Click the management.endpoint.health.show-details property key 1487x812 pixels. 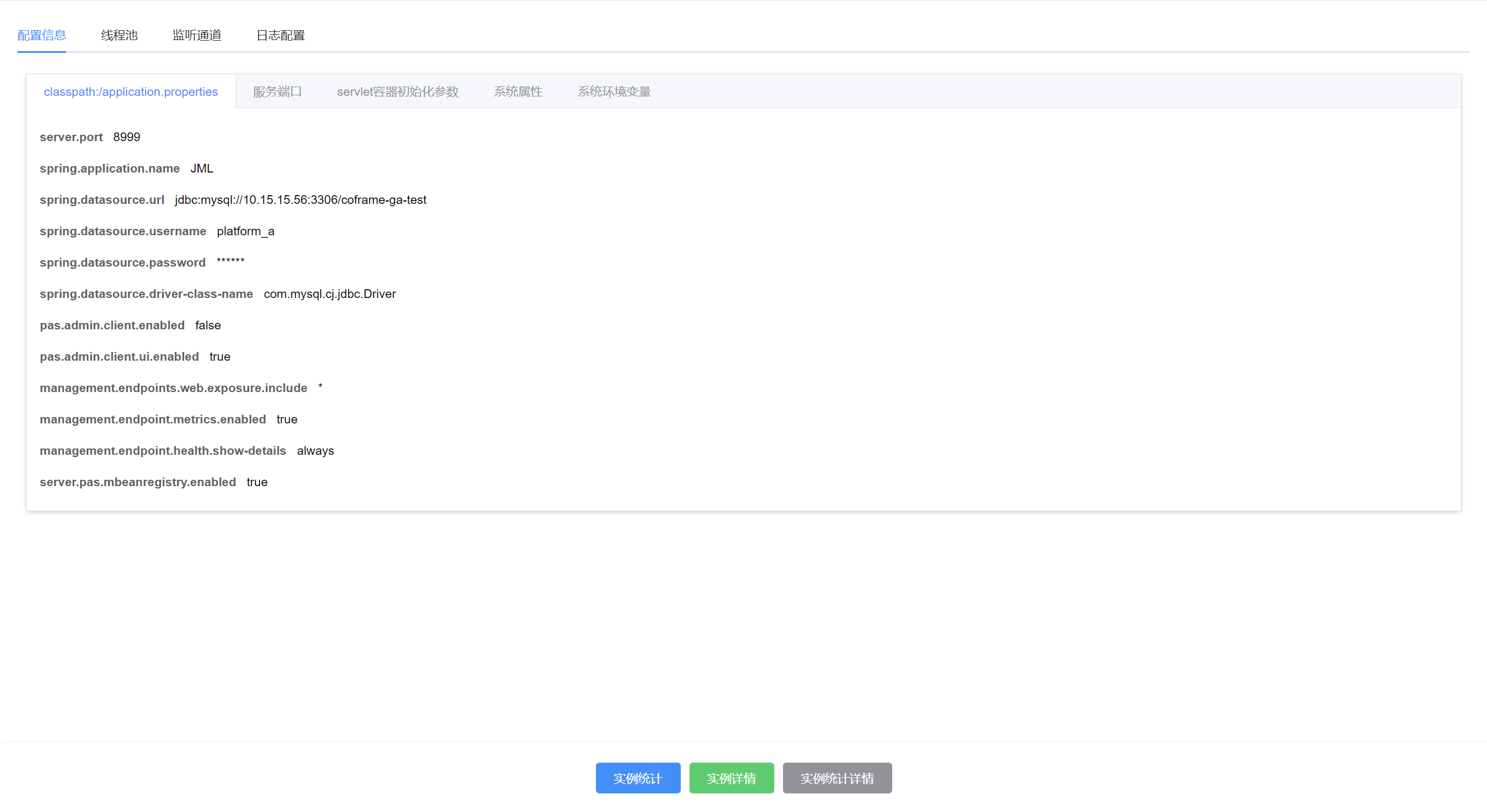(x=163, y=451)
